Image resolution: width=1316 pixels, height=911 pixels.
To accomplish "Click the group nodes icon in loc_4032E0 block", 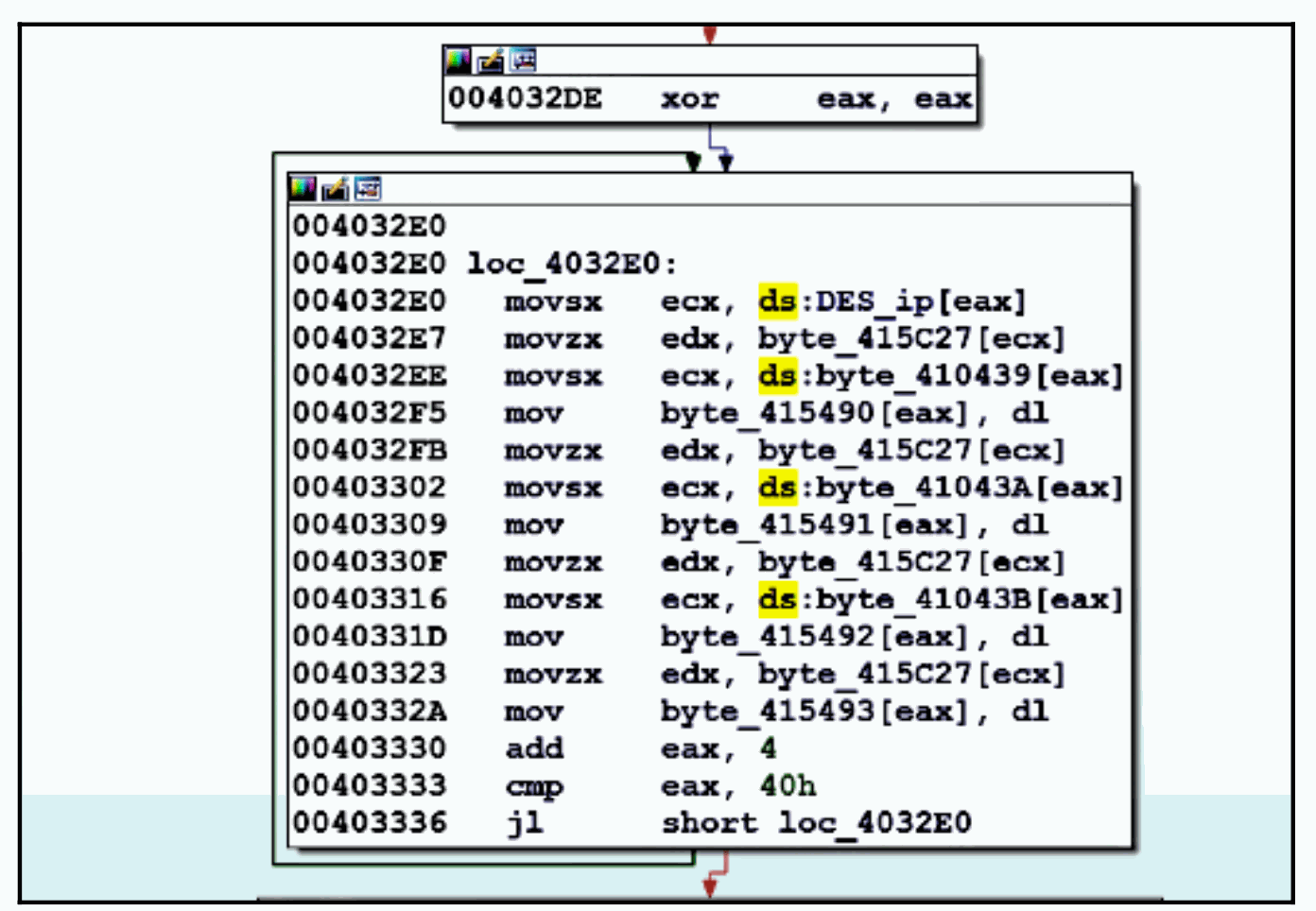I will [x=368, y=188].
